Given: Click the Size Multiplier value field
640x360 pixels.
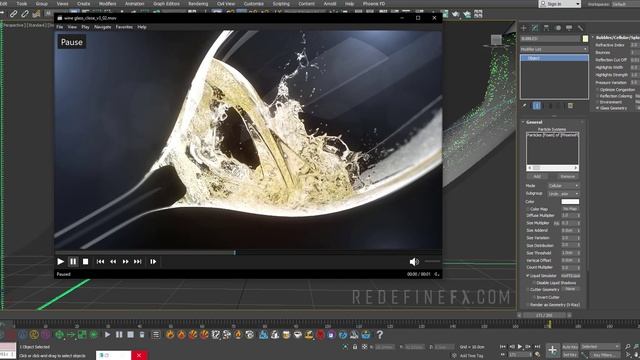Looking at the screenshot, I should pyautogui.click(x=569, y=223).
